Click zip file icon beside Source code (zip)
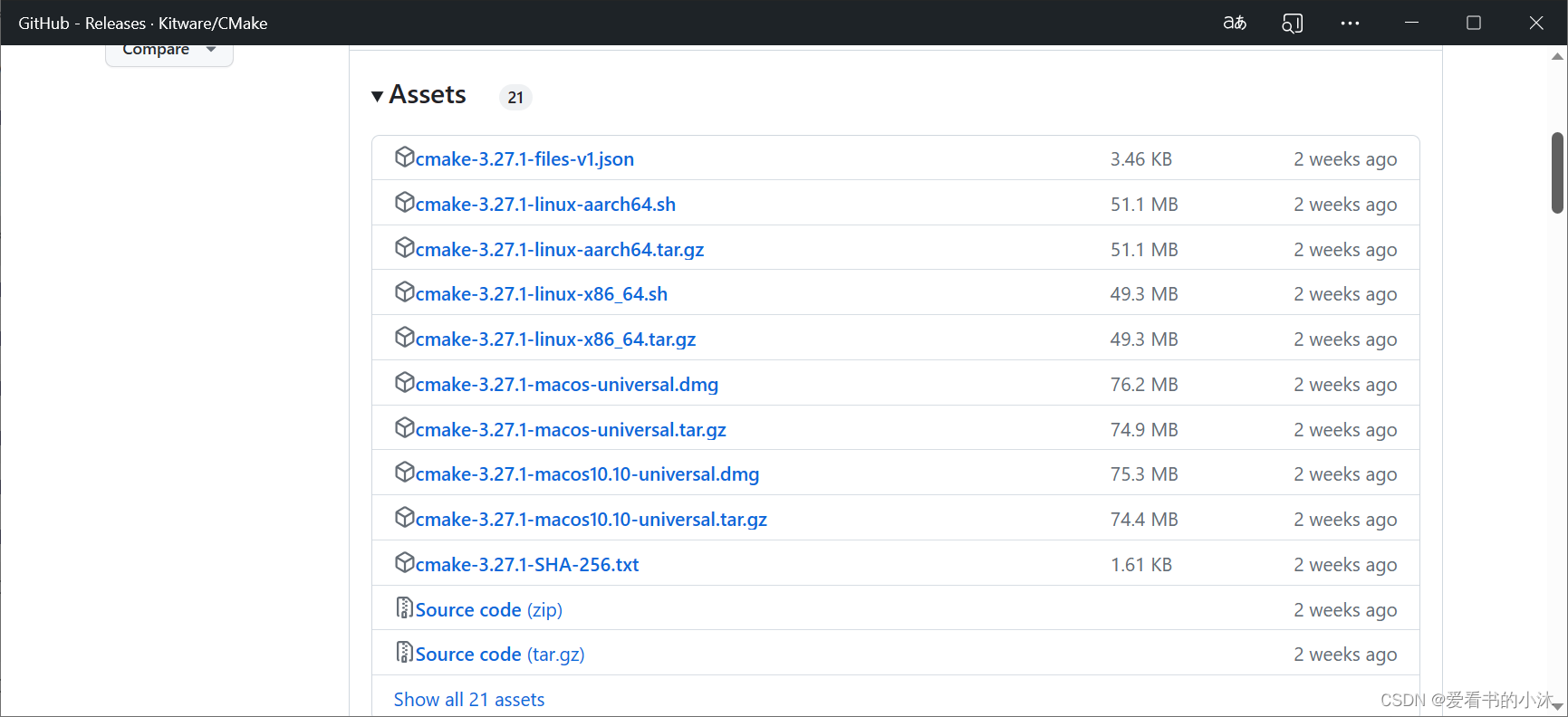 tap(405, 607)
